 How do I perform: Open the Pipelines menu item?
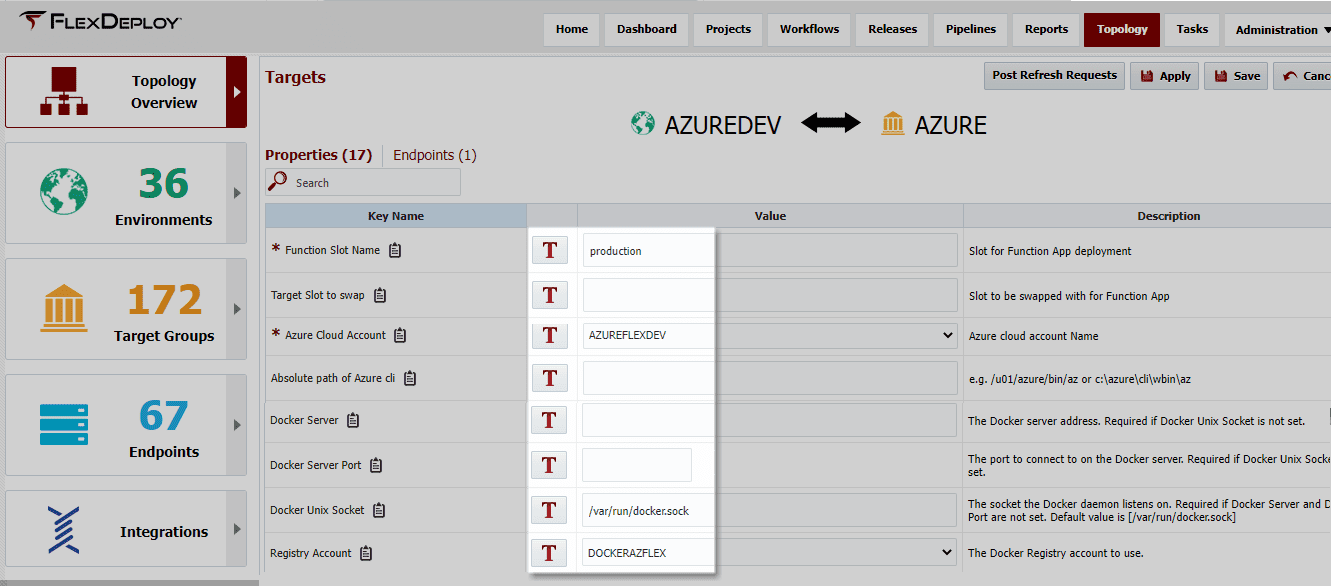coord(971,29)
